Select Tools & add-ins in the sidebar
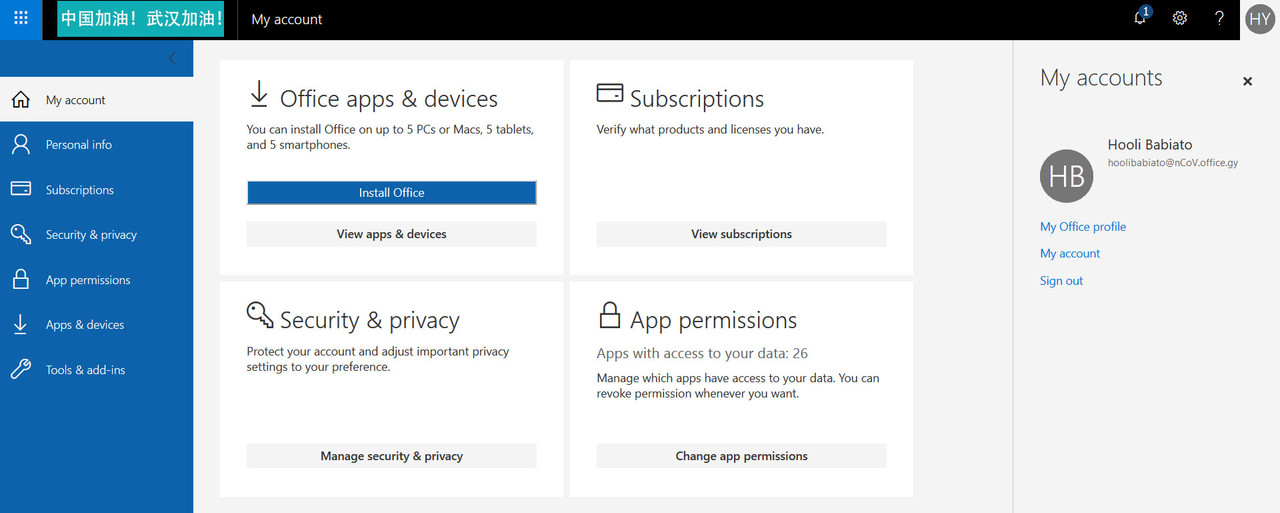This screenshot has width=1280, height=513. coord(96,370)
